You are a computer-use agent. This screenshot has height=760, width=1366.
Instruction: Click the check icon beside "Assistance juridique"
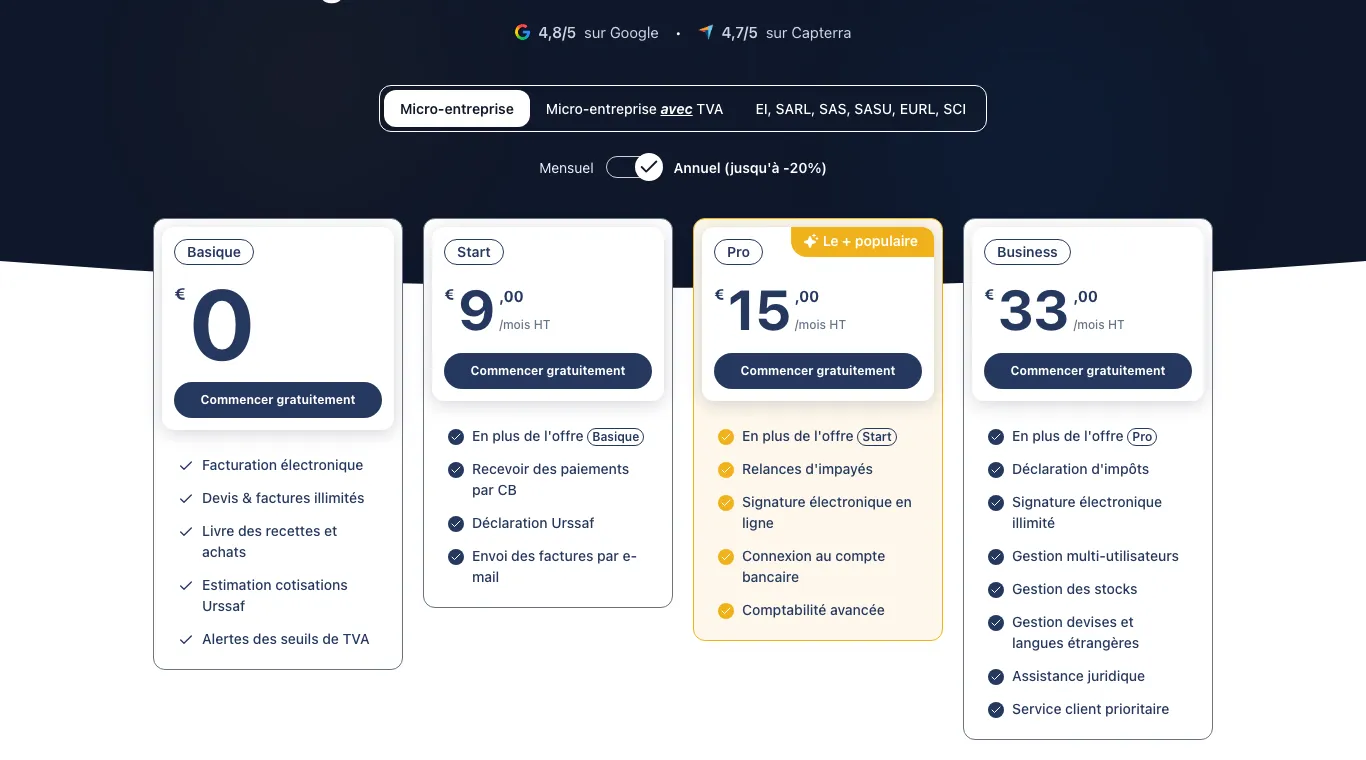(x=996, y=677)
